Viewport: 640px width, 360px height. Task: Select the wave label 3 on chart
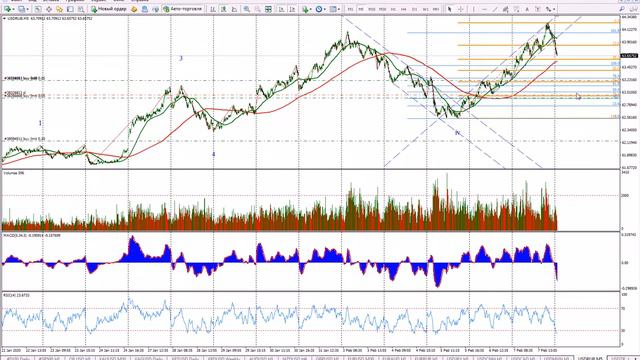coord(181,58)
